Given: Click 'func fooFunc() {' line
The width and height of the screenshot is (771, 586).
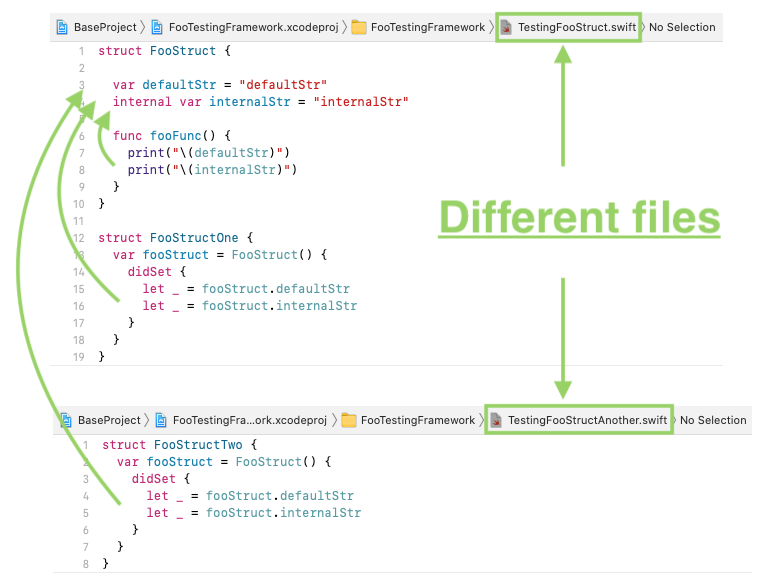Looking at the screenshot, I should (x=172, y=136).
